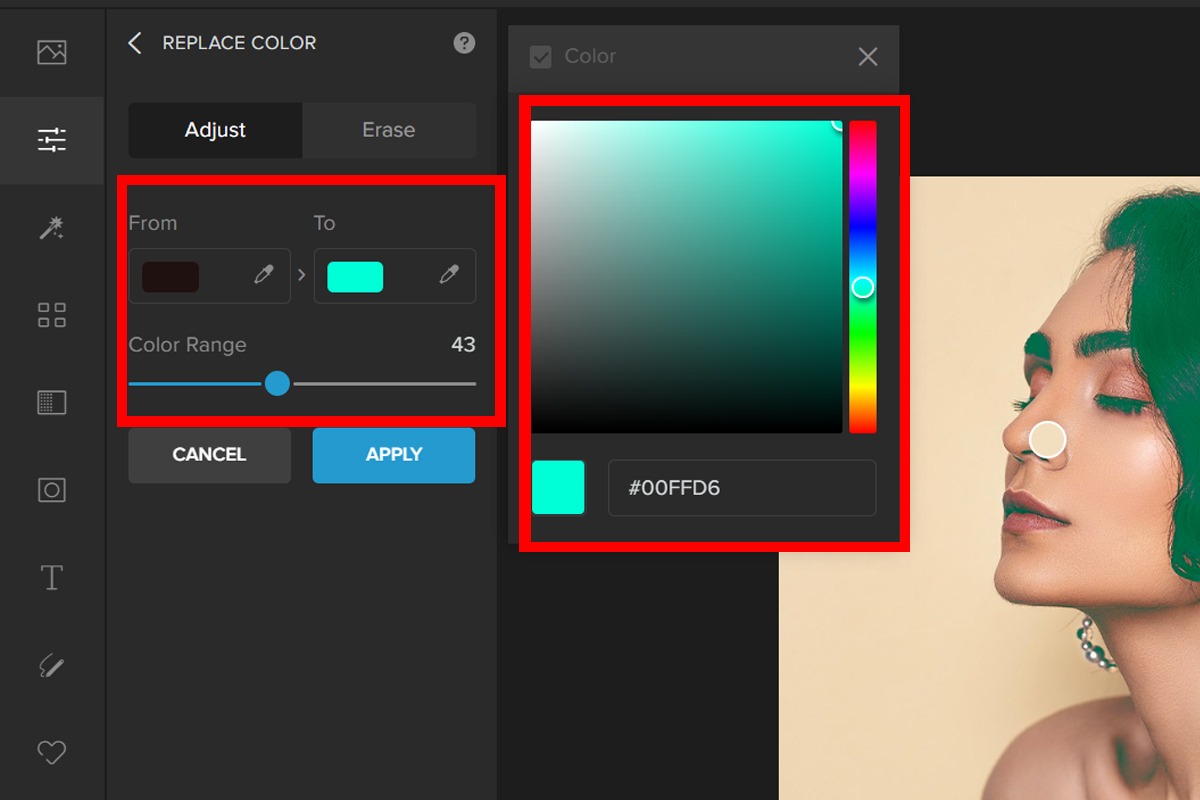
Task: Open the image manager sidebar icon
Action: (x=52, y=52)
